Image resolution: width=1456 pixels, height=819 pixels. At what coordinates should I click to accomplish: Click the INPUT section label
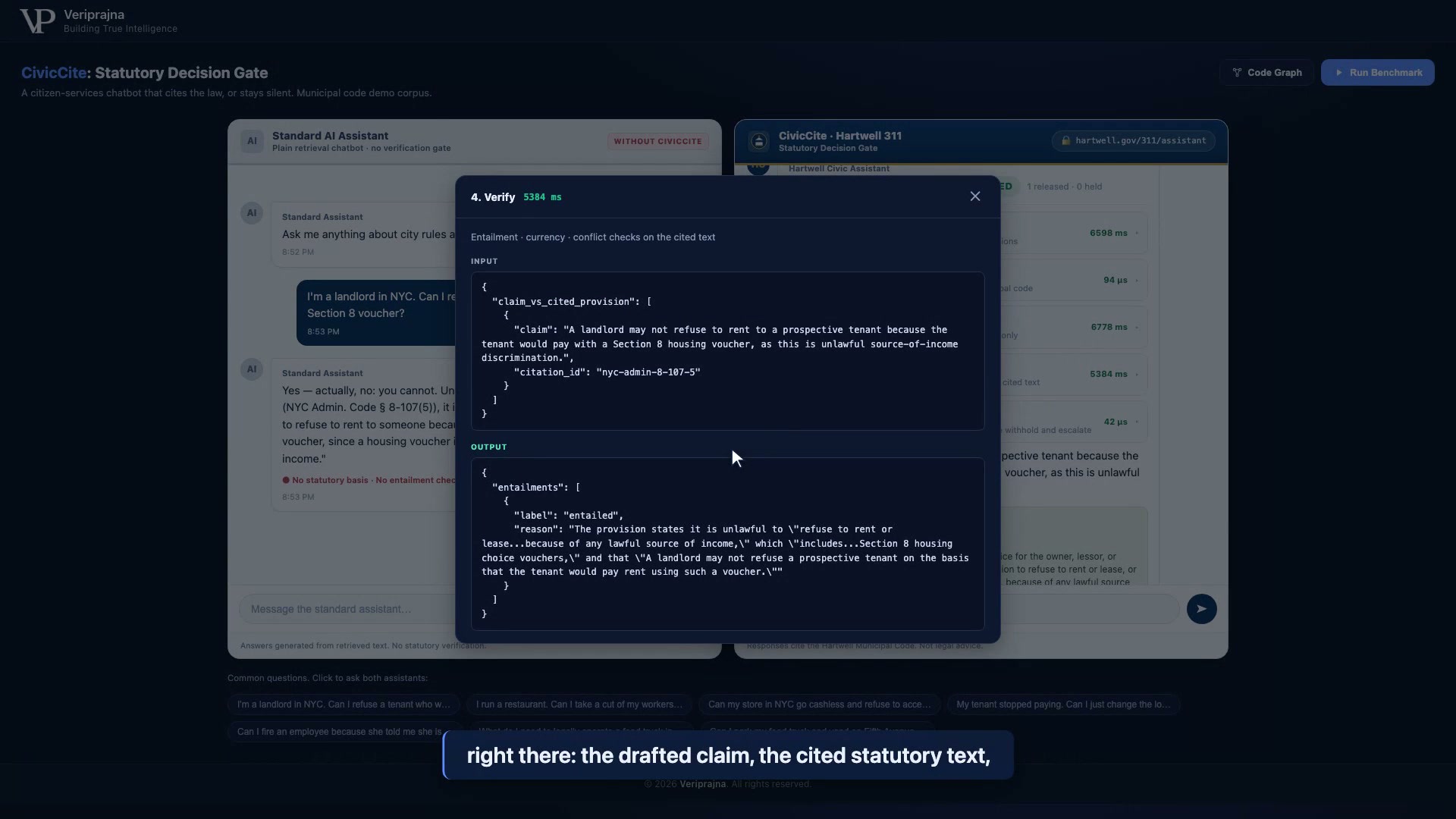click(x=484, y=261)
